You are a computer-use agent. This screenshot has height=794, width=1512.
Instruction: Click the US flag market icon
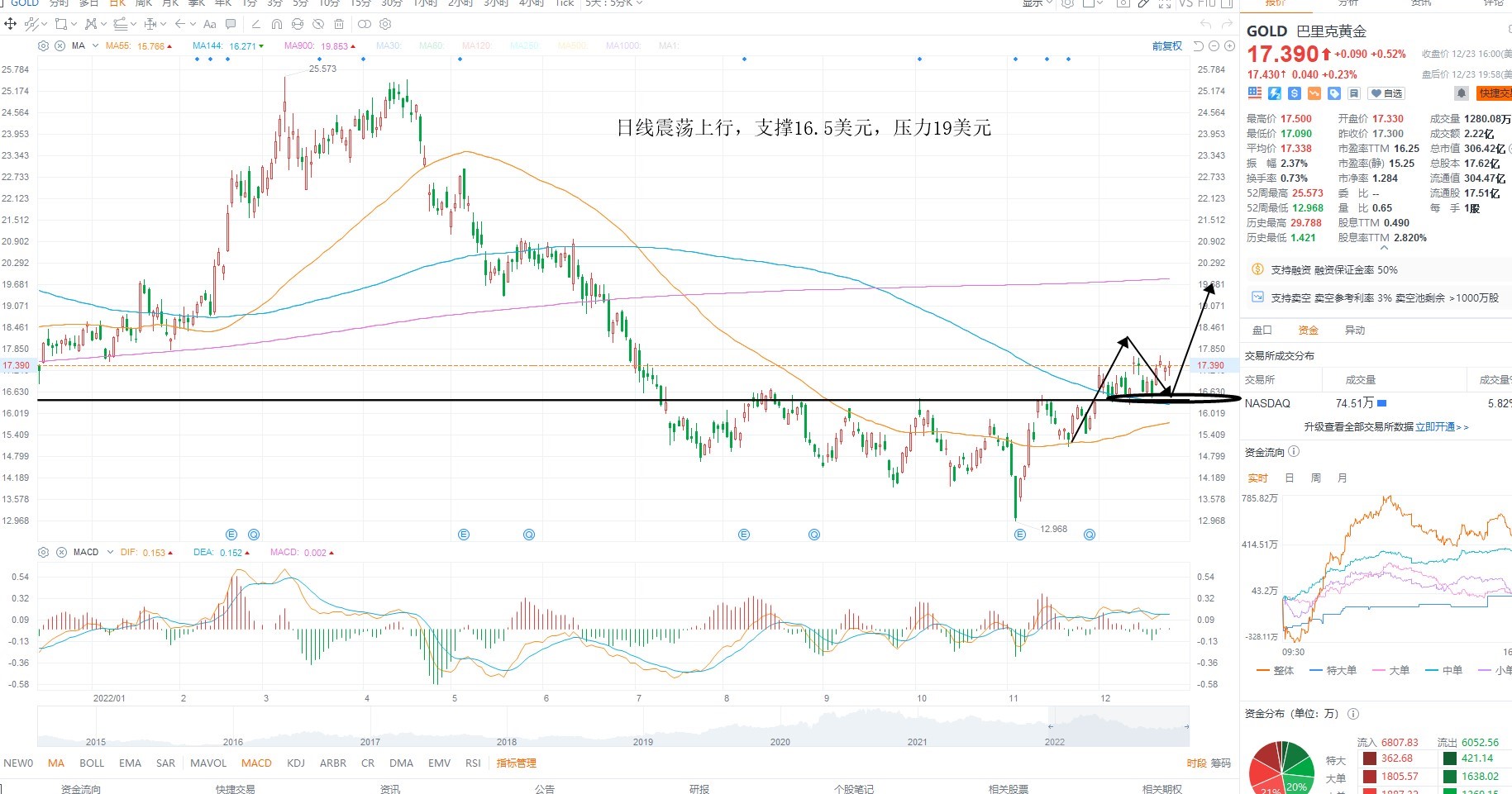point(1255,93)
